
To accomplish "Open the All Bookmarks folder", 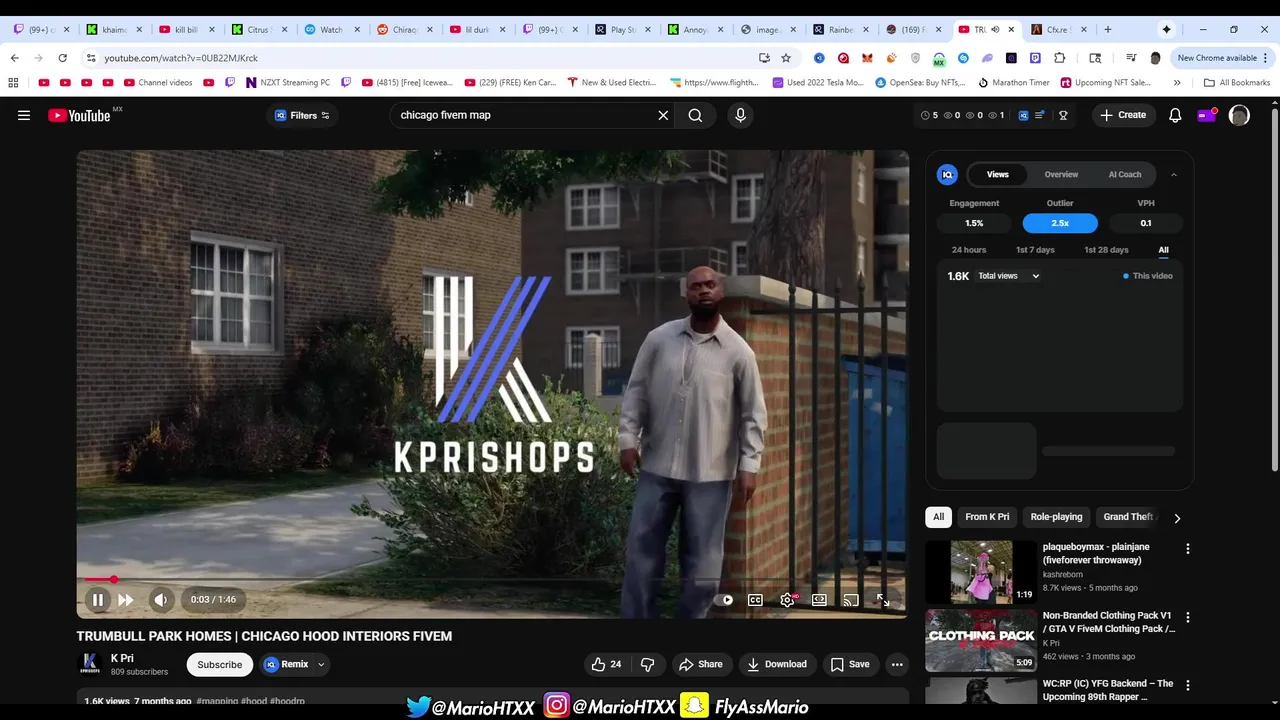I will [1237, 82].
